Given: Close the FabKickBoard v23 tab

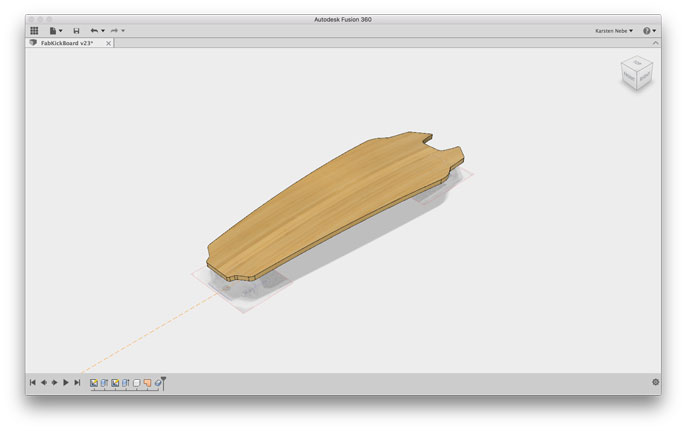Looking at the screenshot, I should (x=108, y=43).
